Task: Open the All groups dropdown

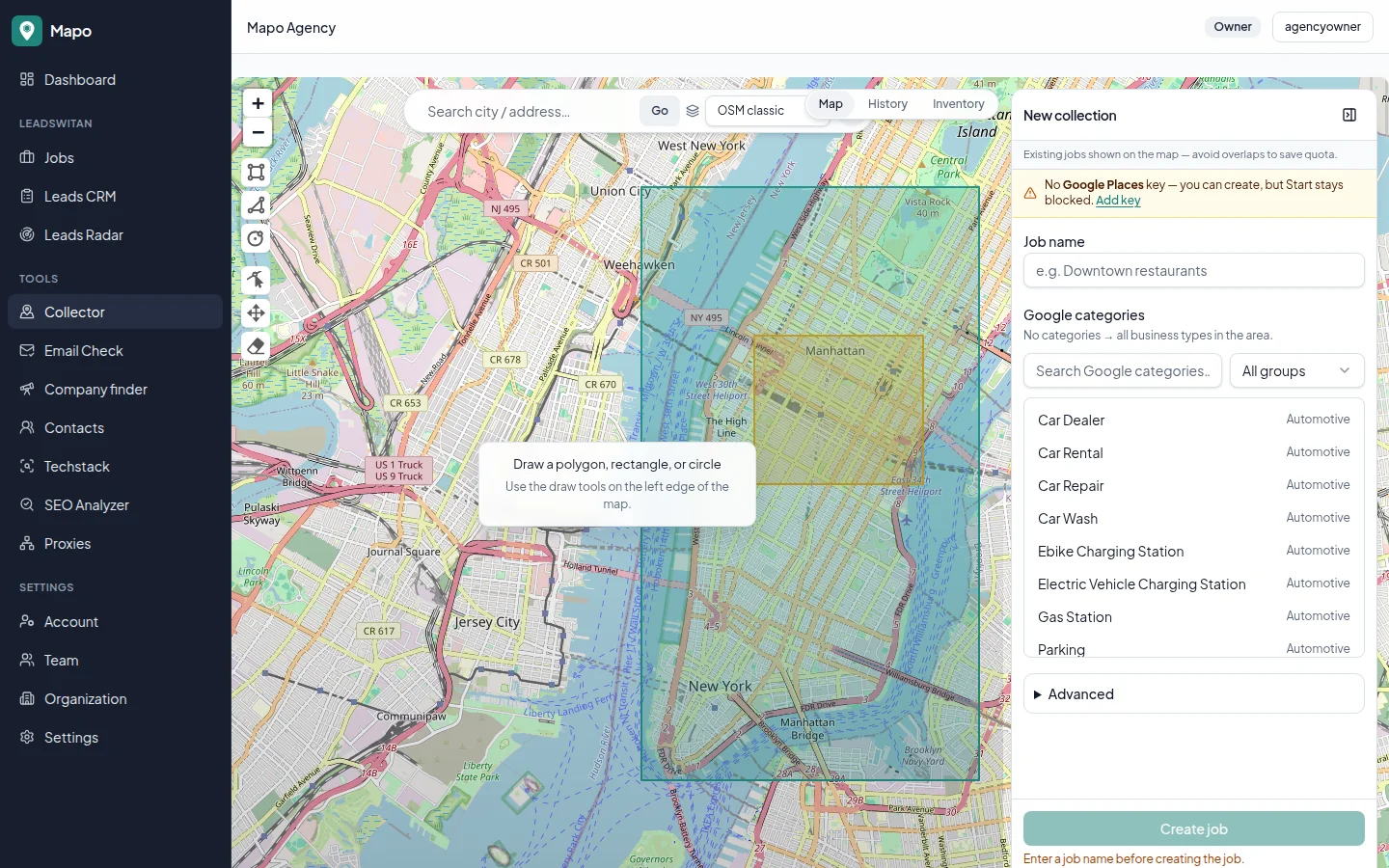Action: tap(1296, 370)
